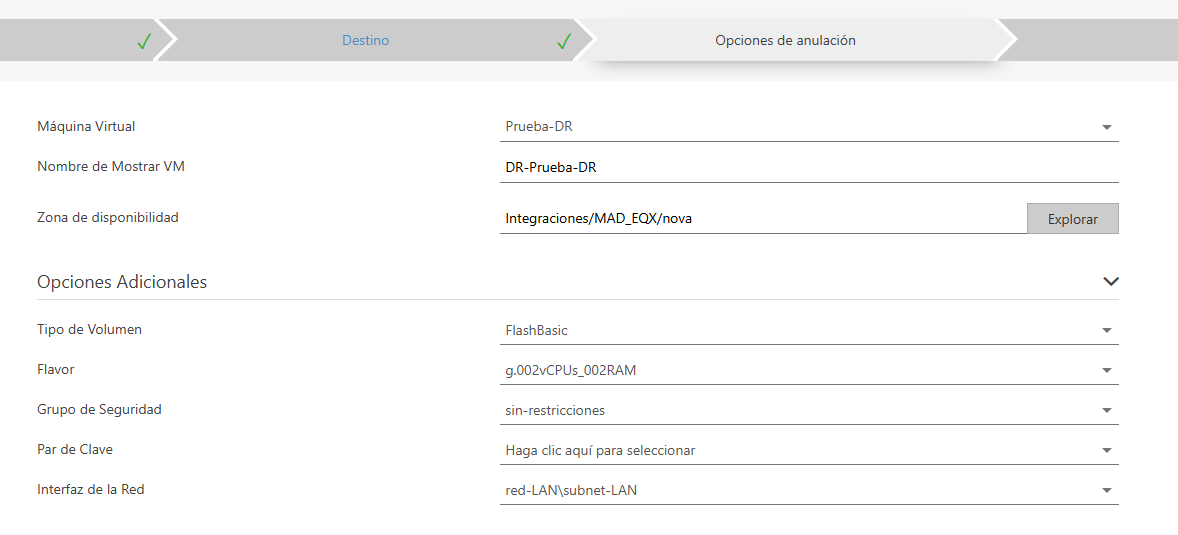Click the Integraciones/MAD_EQX/nova zone field
Image resolution: width=1178 pixels, height=535 pixels.
point(762,219)
